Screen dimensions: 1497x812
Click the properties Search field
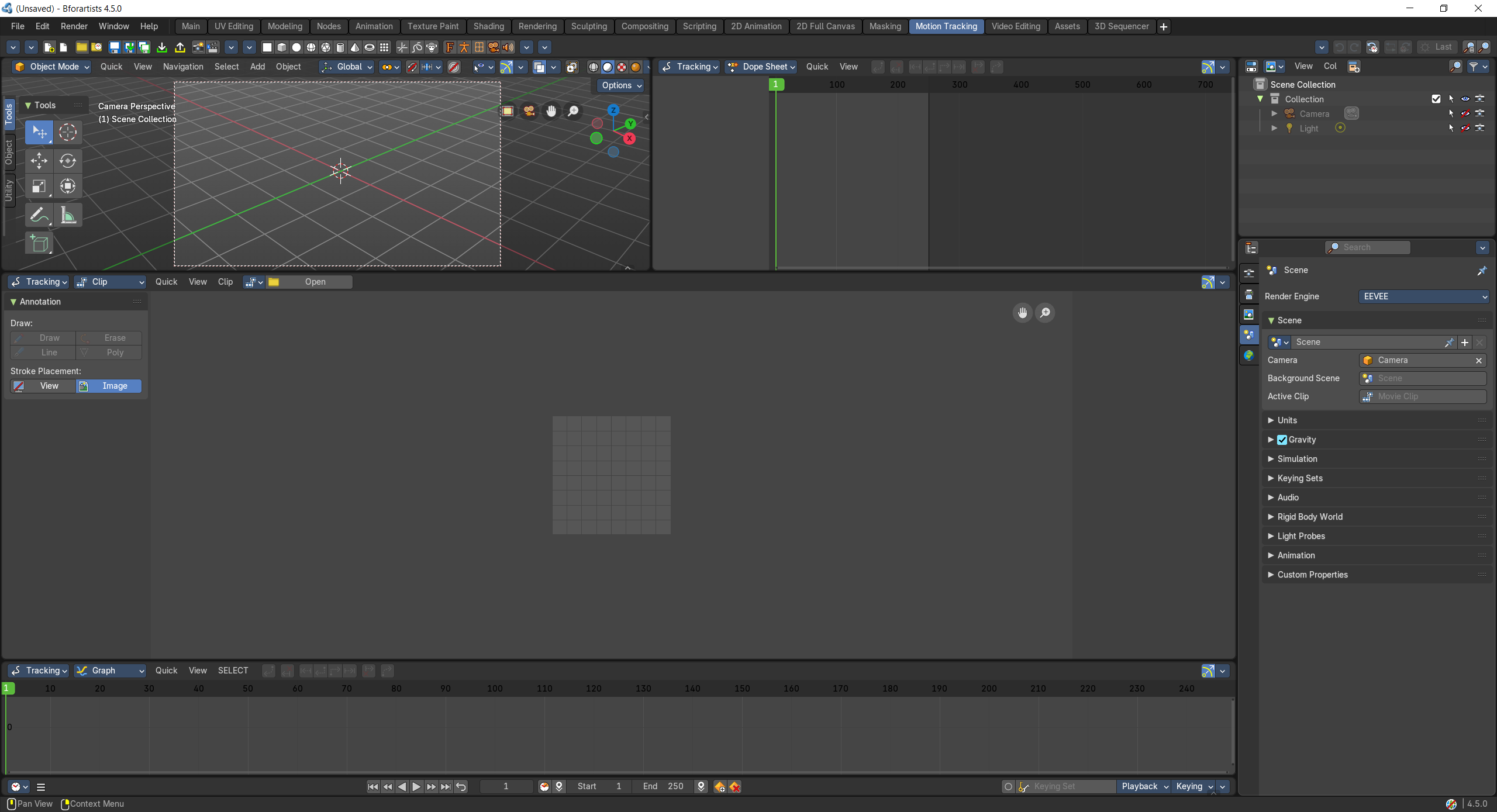click(x=1368, y=248)
